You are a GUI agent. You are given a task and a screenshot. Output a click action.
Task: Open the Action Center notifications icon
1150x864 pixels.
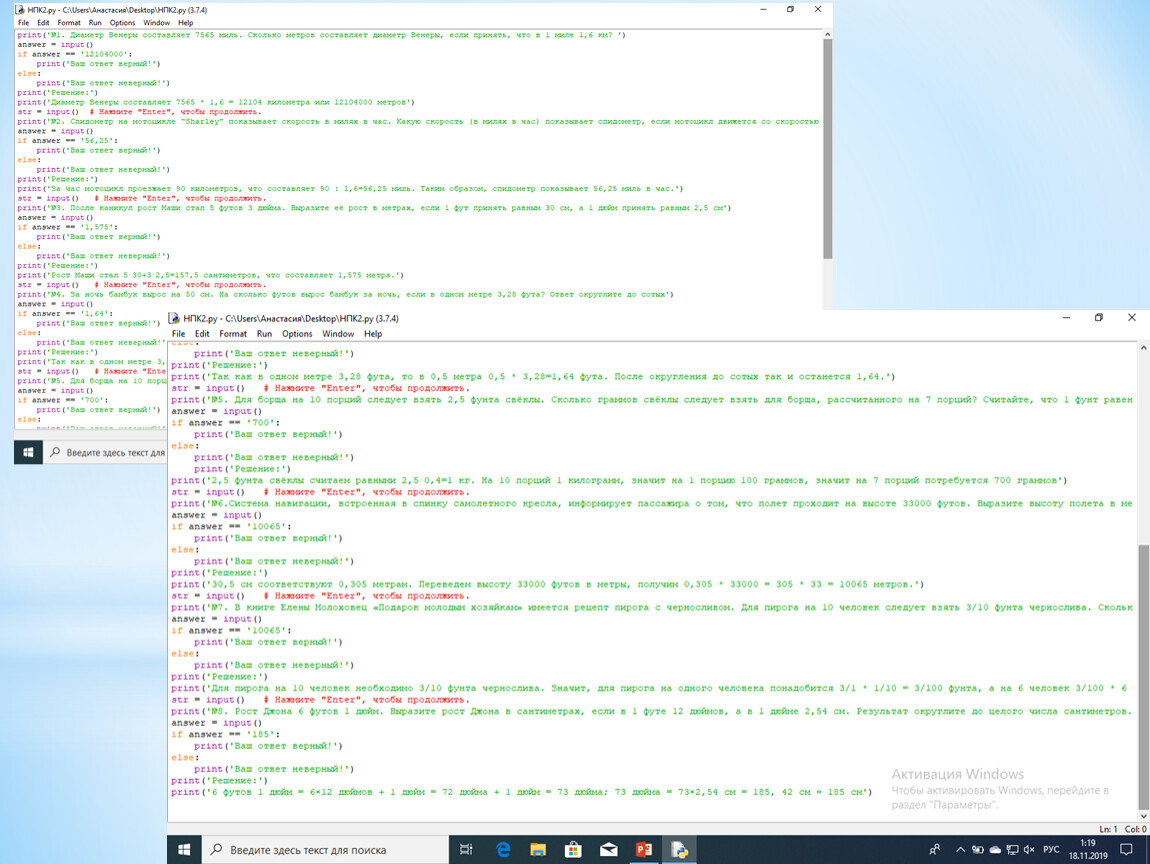point(1126,850)
